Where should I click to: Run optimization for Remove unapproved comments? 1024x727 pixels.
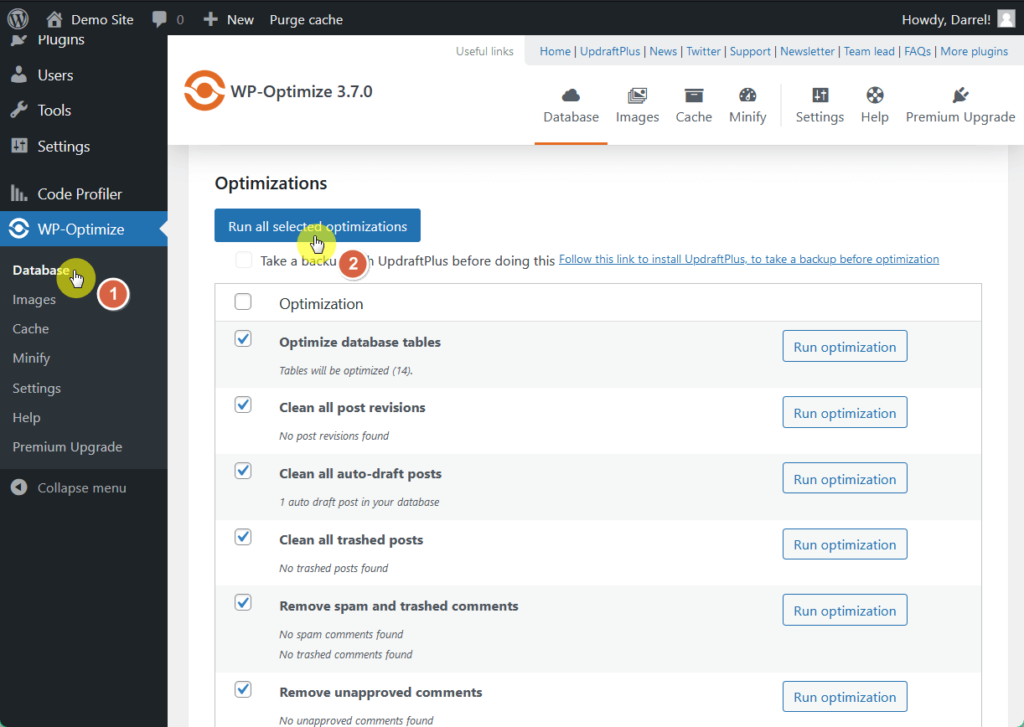tap(844, 697)
